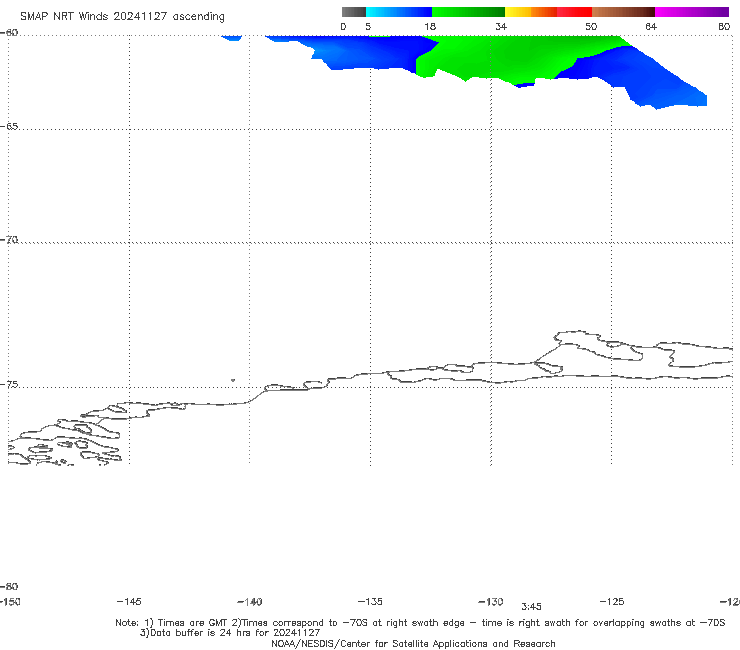Click the color scale label 34
Screen dimensions: 740x650
501,26
